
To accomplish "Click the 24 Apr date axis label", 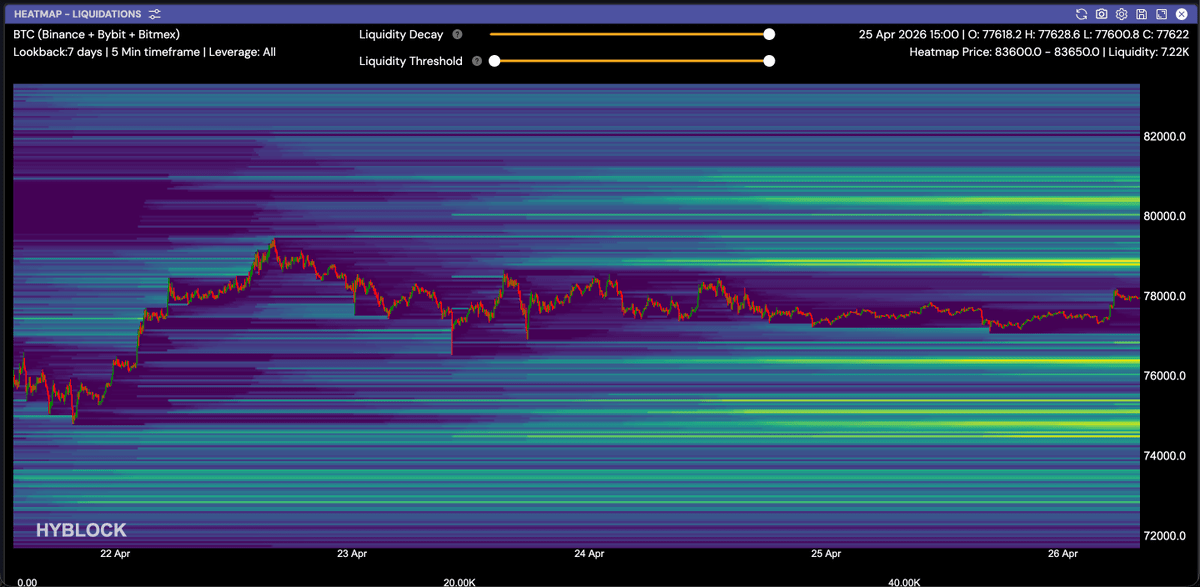I will (589, 553).
